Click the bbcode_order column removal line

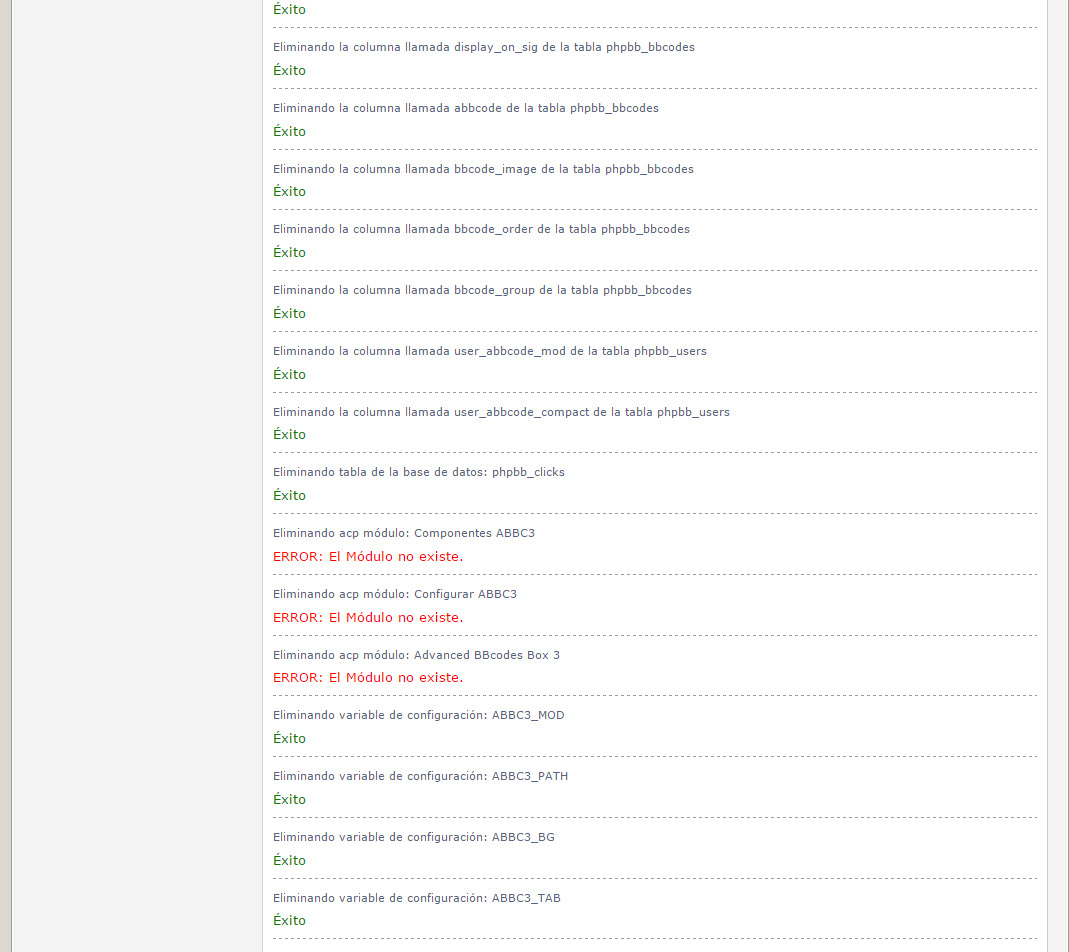point(481,229)
